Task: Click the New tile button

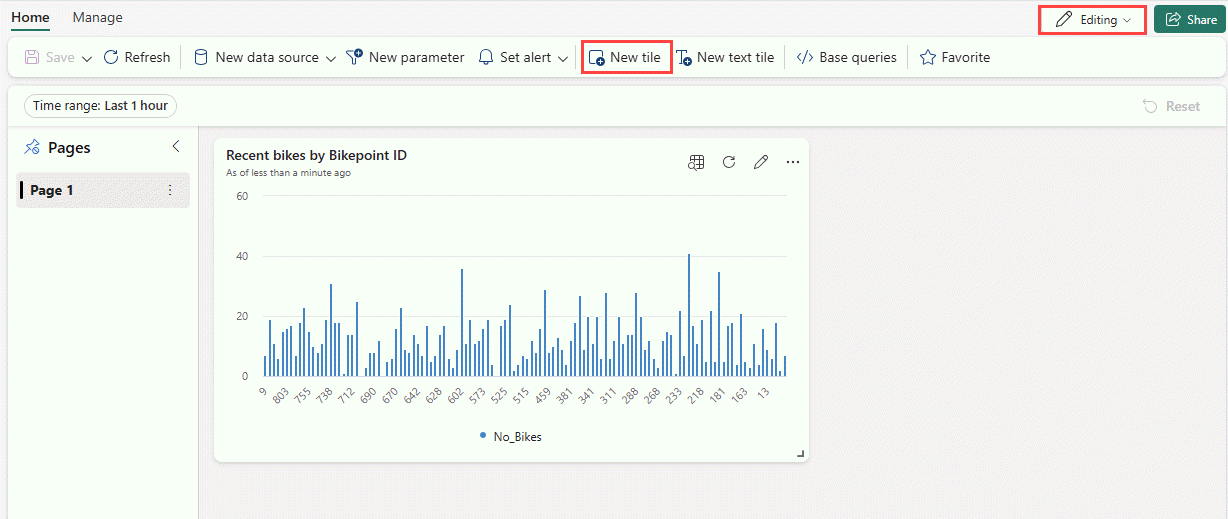Action: coord(625,57)
